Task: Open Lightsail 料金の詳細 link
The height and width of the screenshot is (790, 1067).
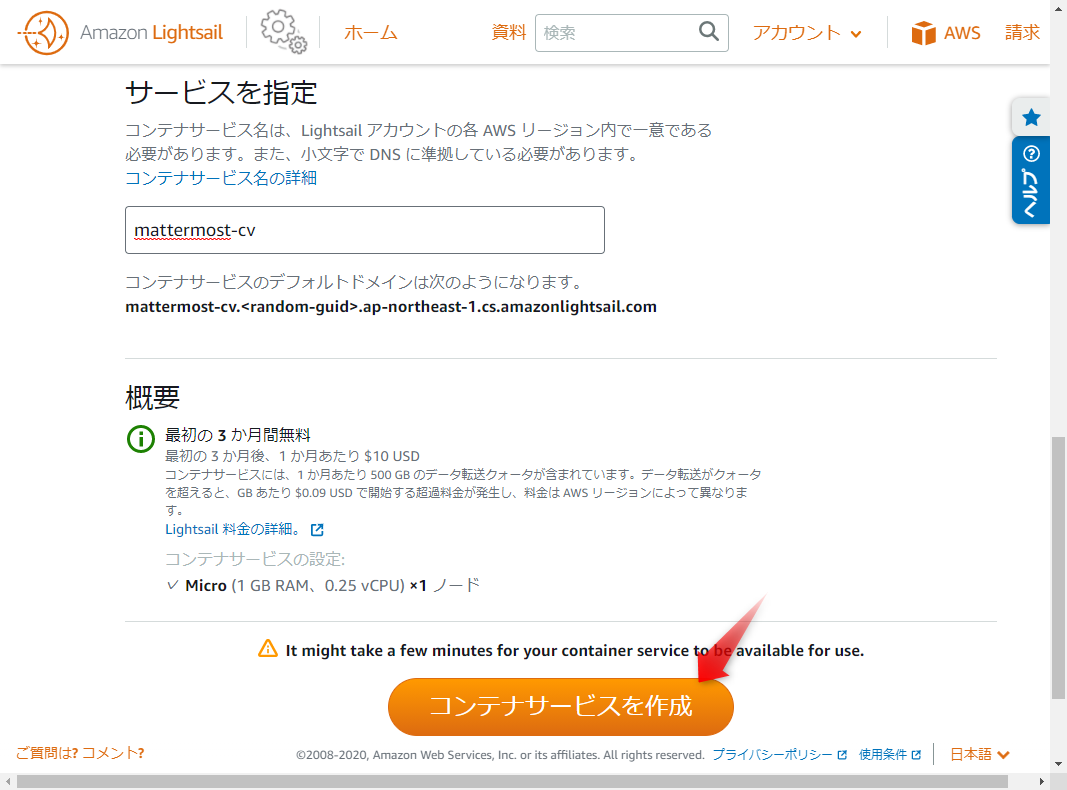Action: (x=232, y=529)
